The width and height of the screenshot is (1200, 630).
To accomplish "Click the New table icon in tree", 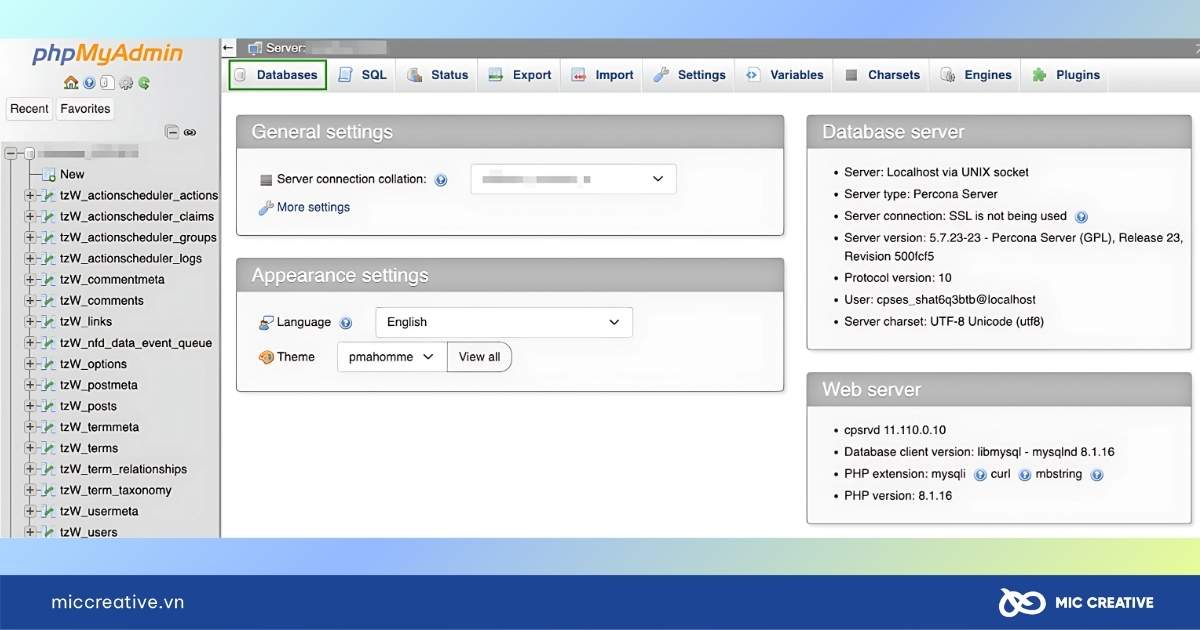I will tap(48, 174).
